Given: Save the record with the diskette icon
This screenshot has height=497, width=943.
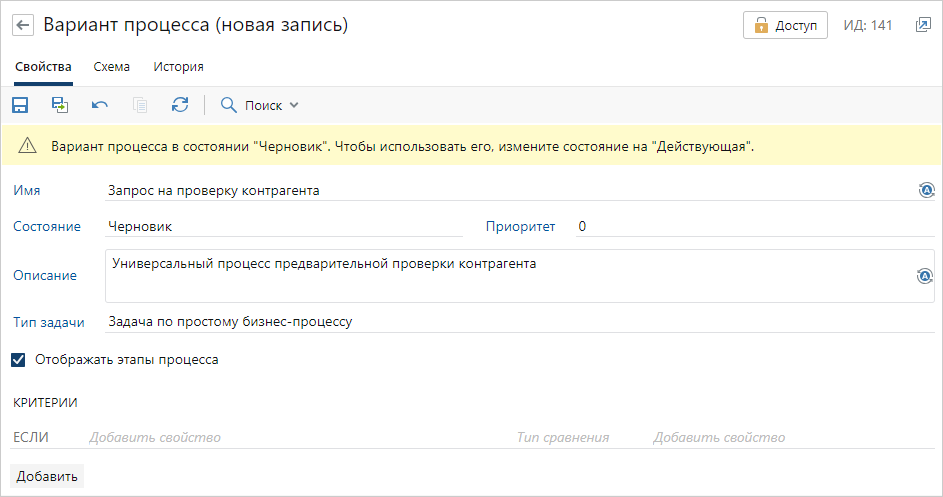Looking at the screenshot, I should (20, 105).
